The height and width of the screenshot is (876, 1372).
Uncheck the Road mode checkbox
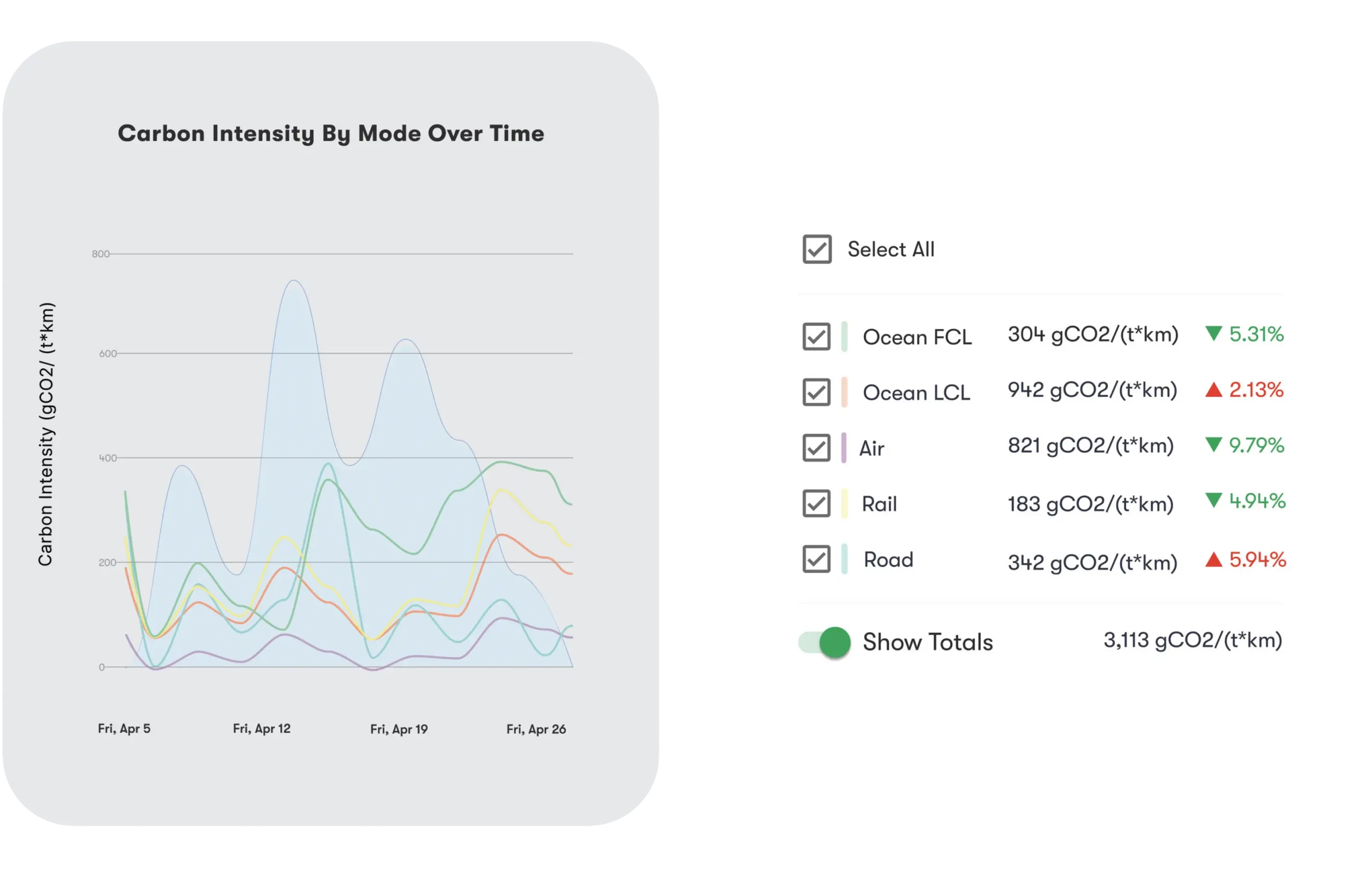coord(816,559)
